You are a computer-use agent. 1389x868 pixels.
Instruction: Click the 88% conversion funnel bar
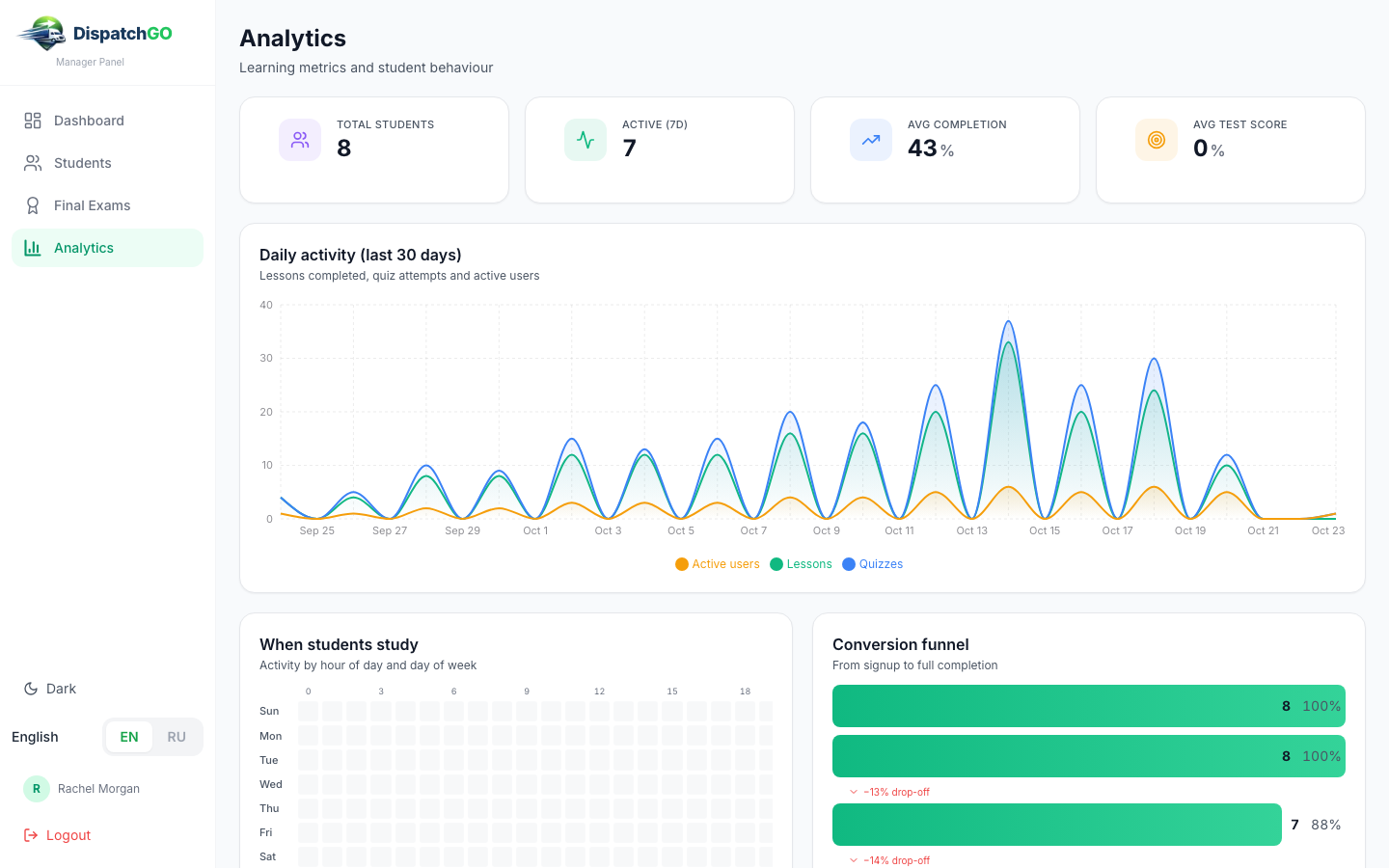click(1057, 825)
